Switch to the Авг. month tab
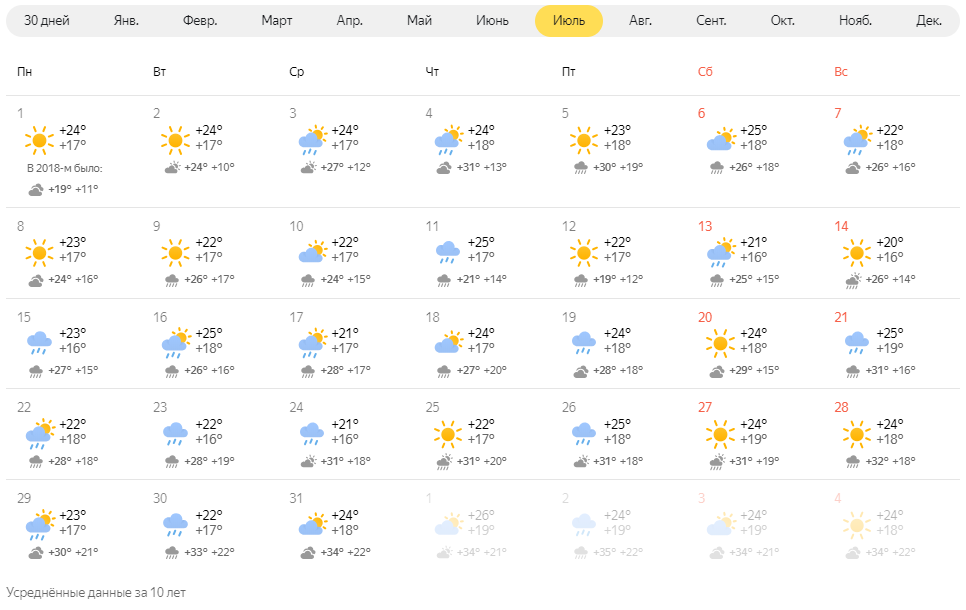This screenshot has width=966, height=610. 640,21
